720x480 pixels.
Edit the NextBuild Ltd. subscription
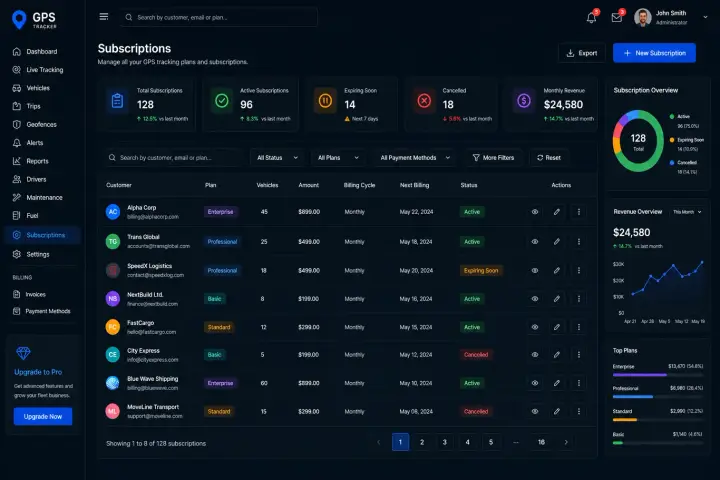557,299
